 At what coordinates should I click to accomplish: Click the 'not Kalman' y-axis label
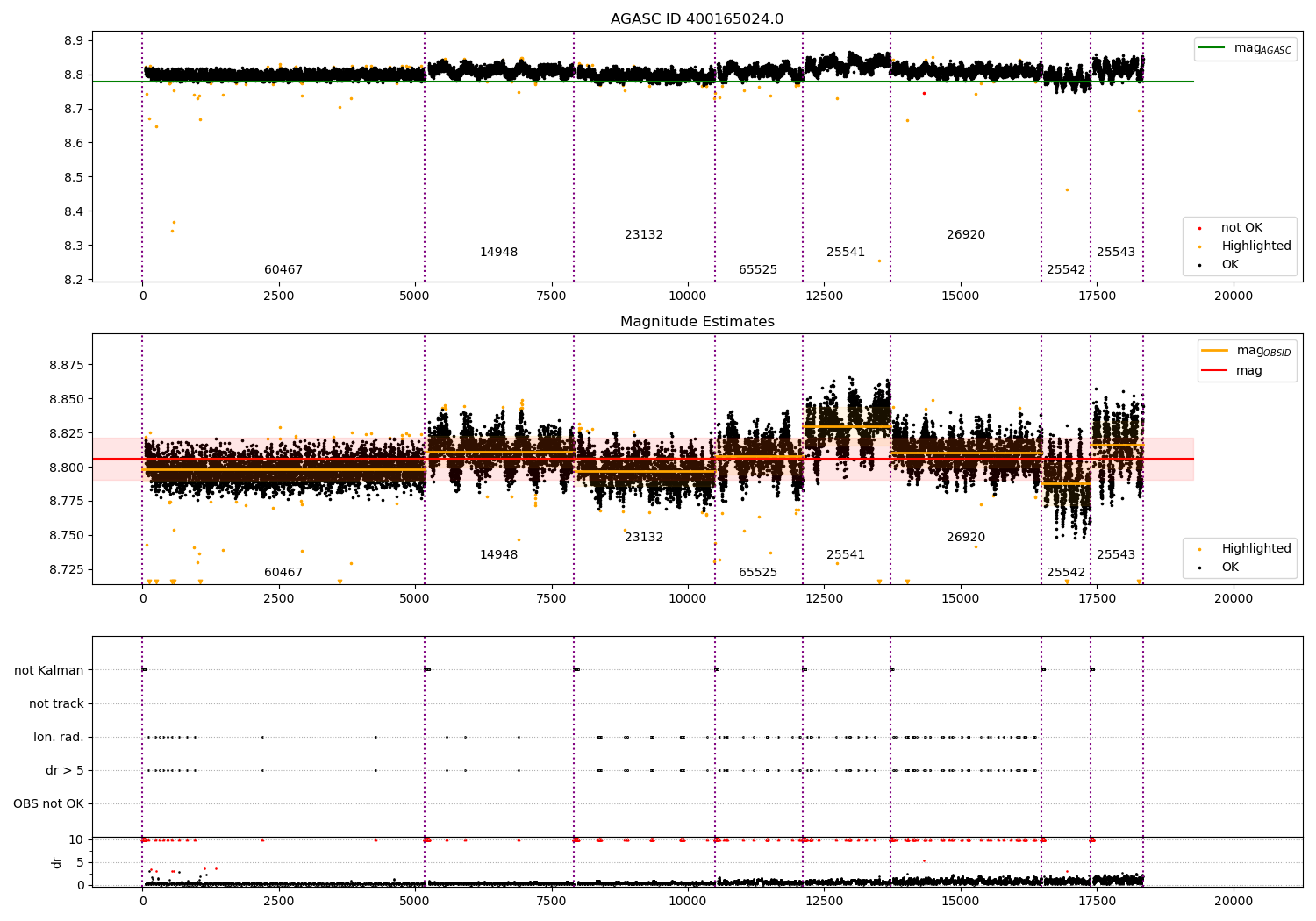(49, 671)
